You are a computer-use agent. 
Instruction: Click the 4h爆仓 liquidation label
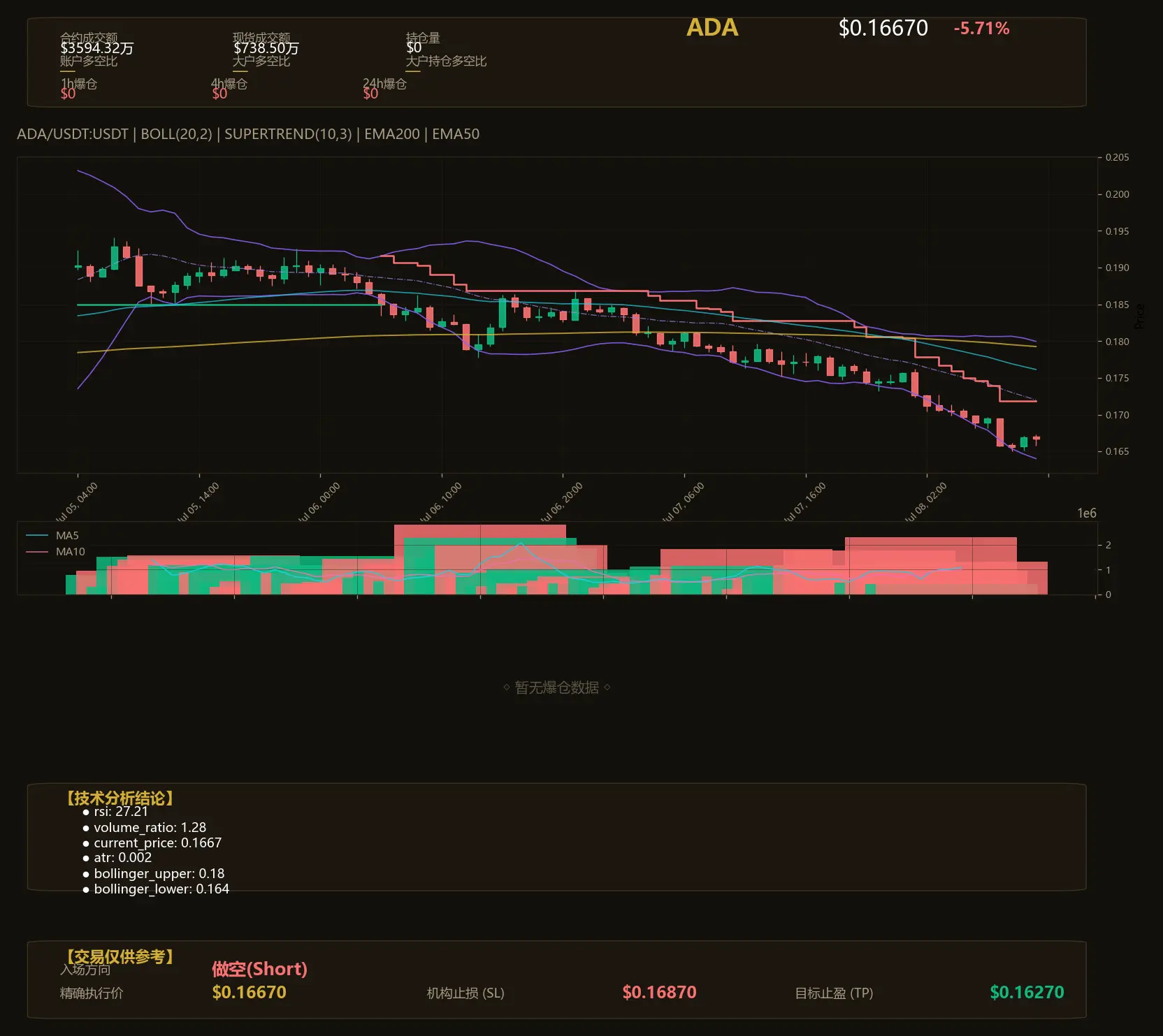229,84
